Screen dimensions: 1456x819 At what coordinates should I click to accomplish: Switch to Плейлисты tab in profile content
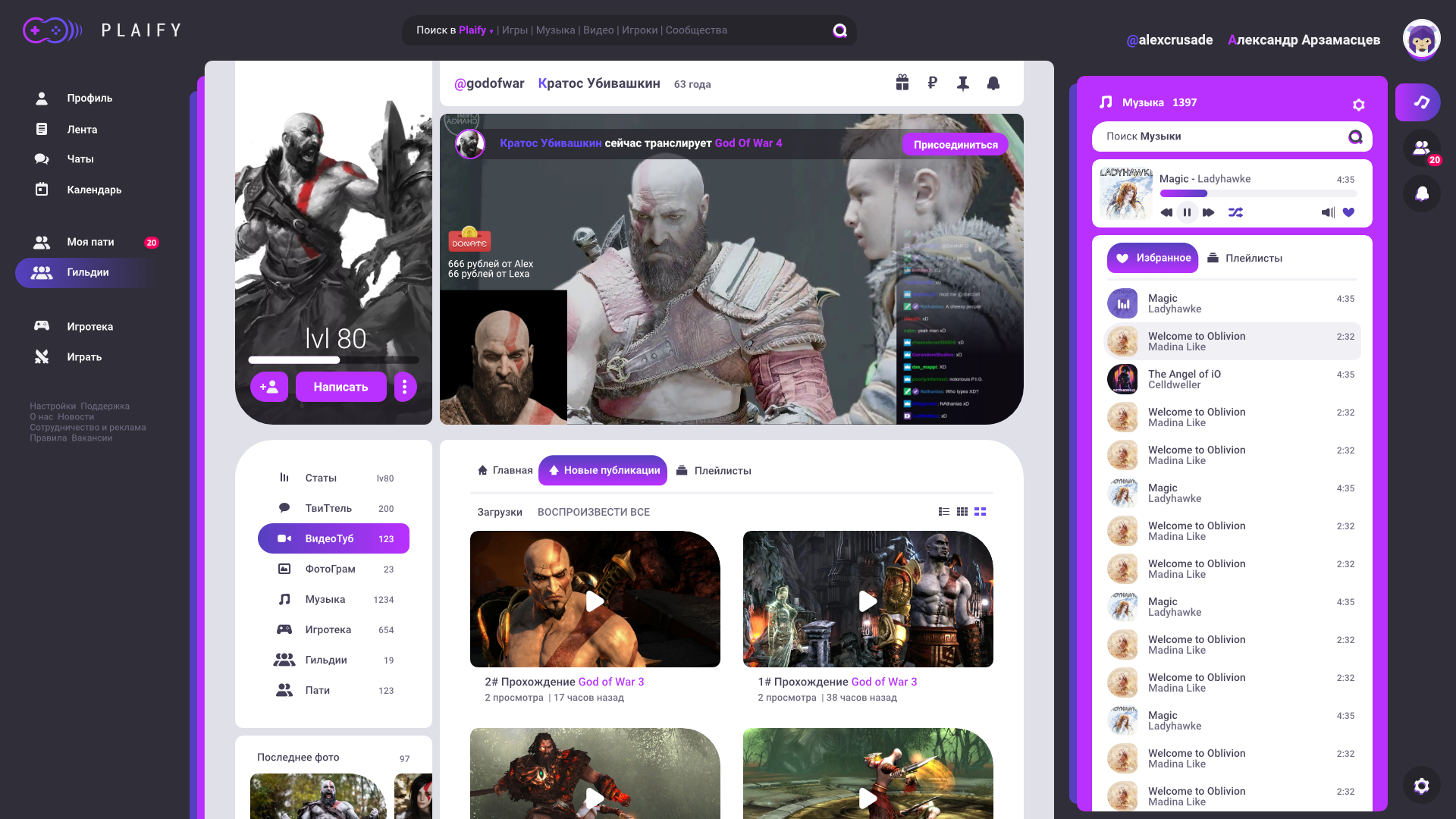pos(714,471)
